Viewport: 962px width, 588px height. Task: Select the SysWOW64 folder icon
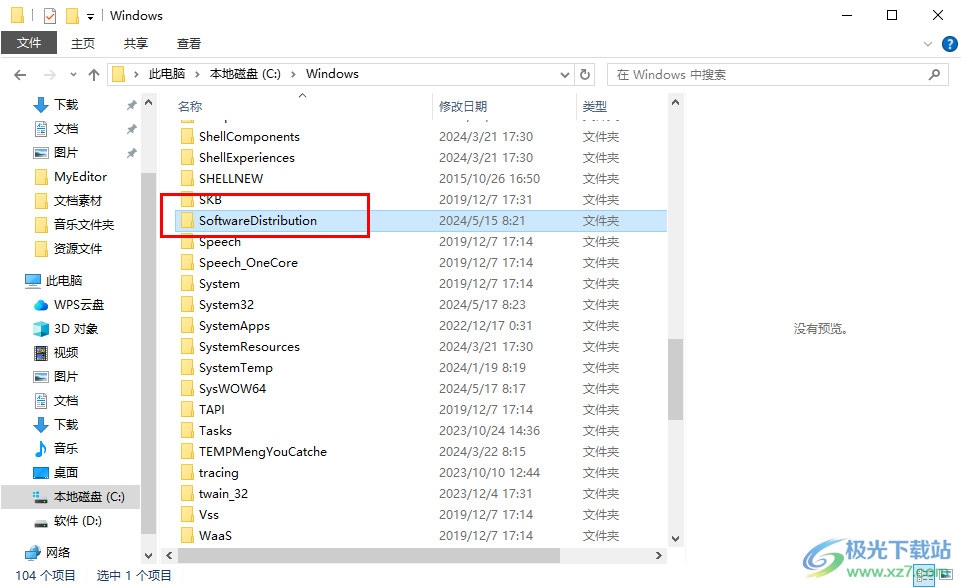click(x=187, y=389)
